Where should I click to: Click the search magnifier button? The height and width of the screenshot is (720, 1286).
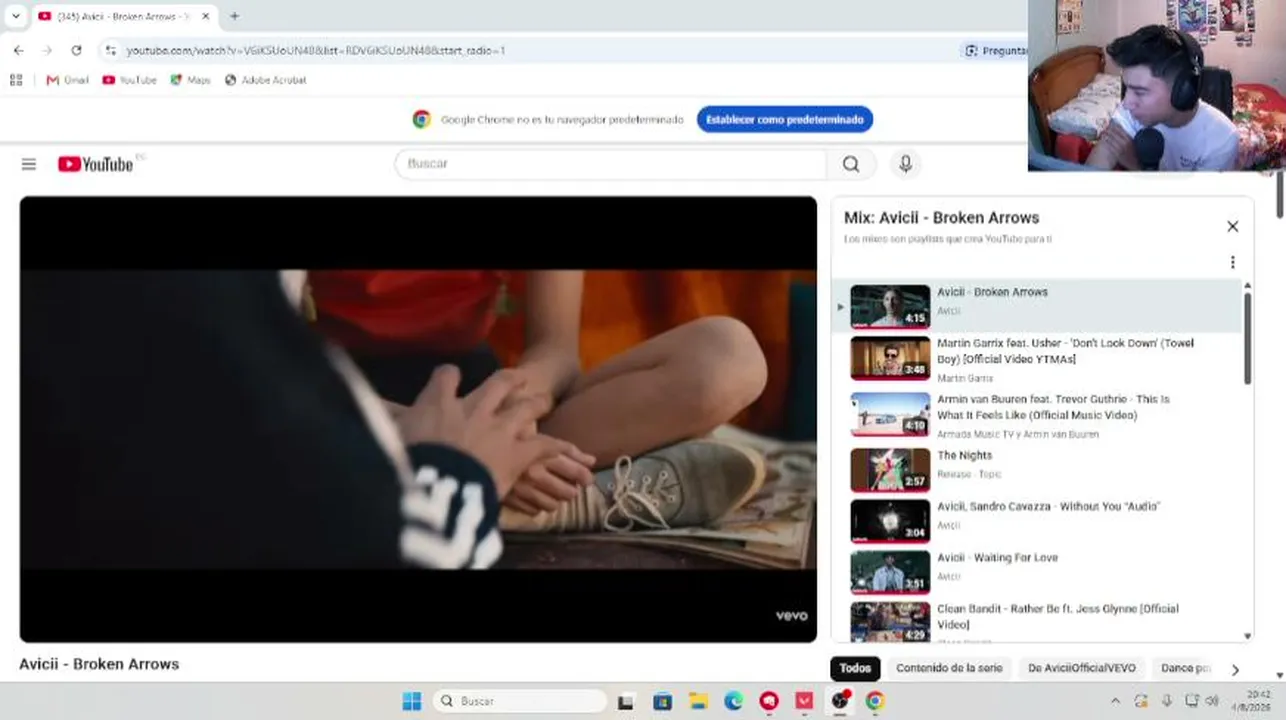pyautogui.click(x=851, y=164)
